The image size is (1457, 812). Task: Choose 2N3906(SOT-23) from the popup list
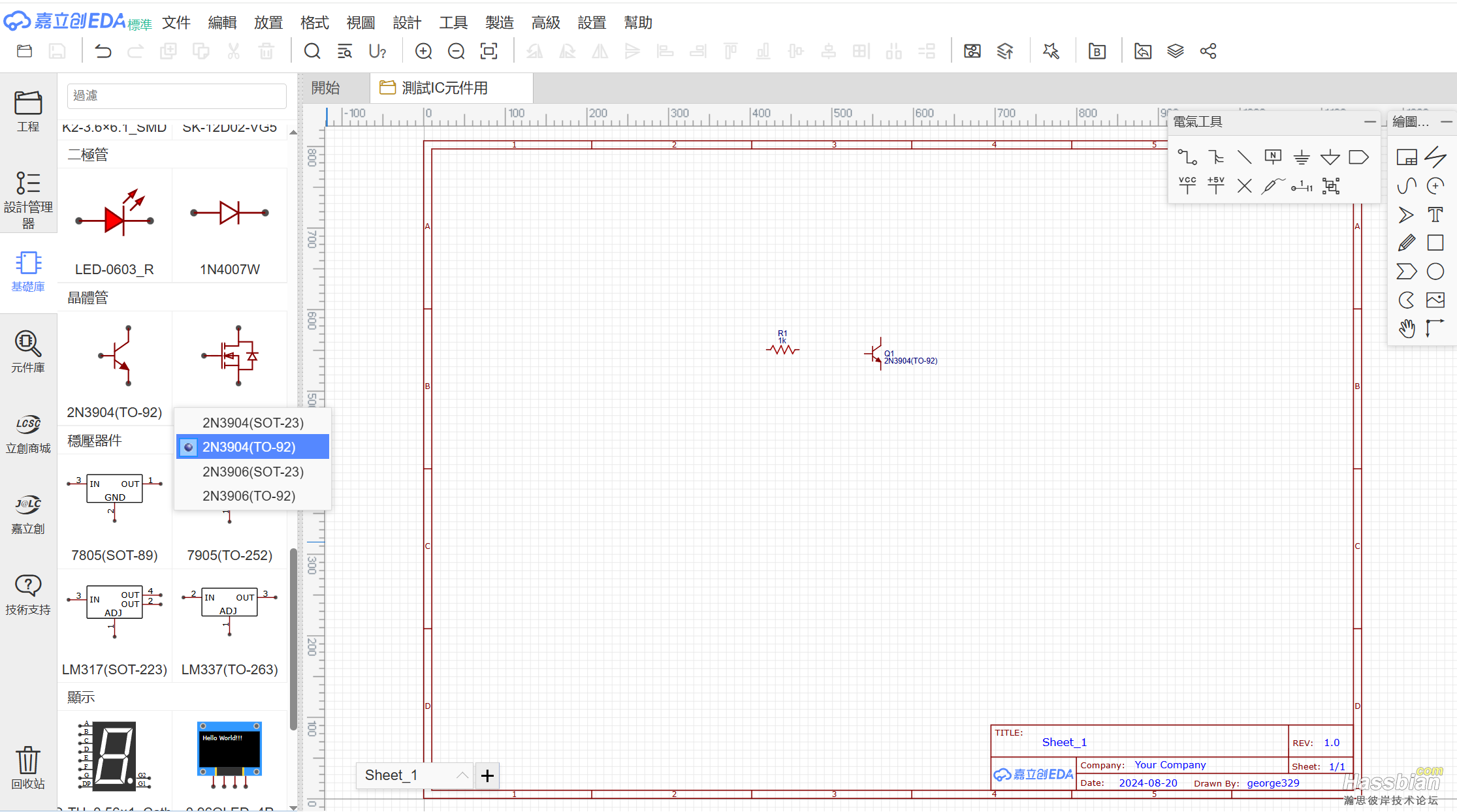point(253,472)
